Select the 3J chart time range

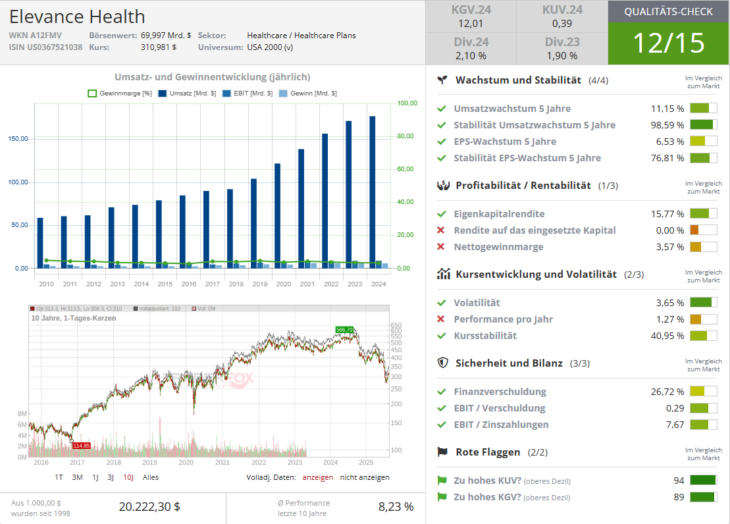tap(111, 477)
